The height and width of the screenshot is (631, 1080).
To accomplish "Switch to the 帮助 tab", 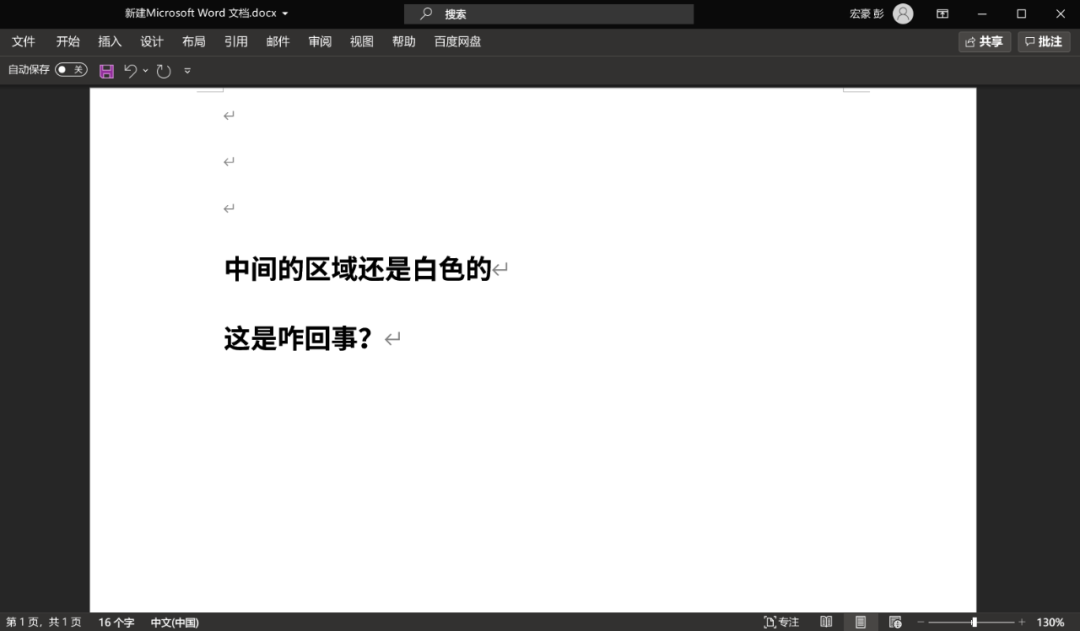I will (404, 41).
